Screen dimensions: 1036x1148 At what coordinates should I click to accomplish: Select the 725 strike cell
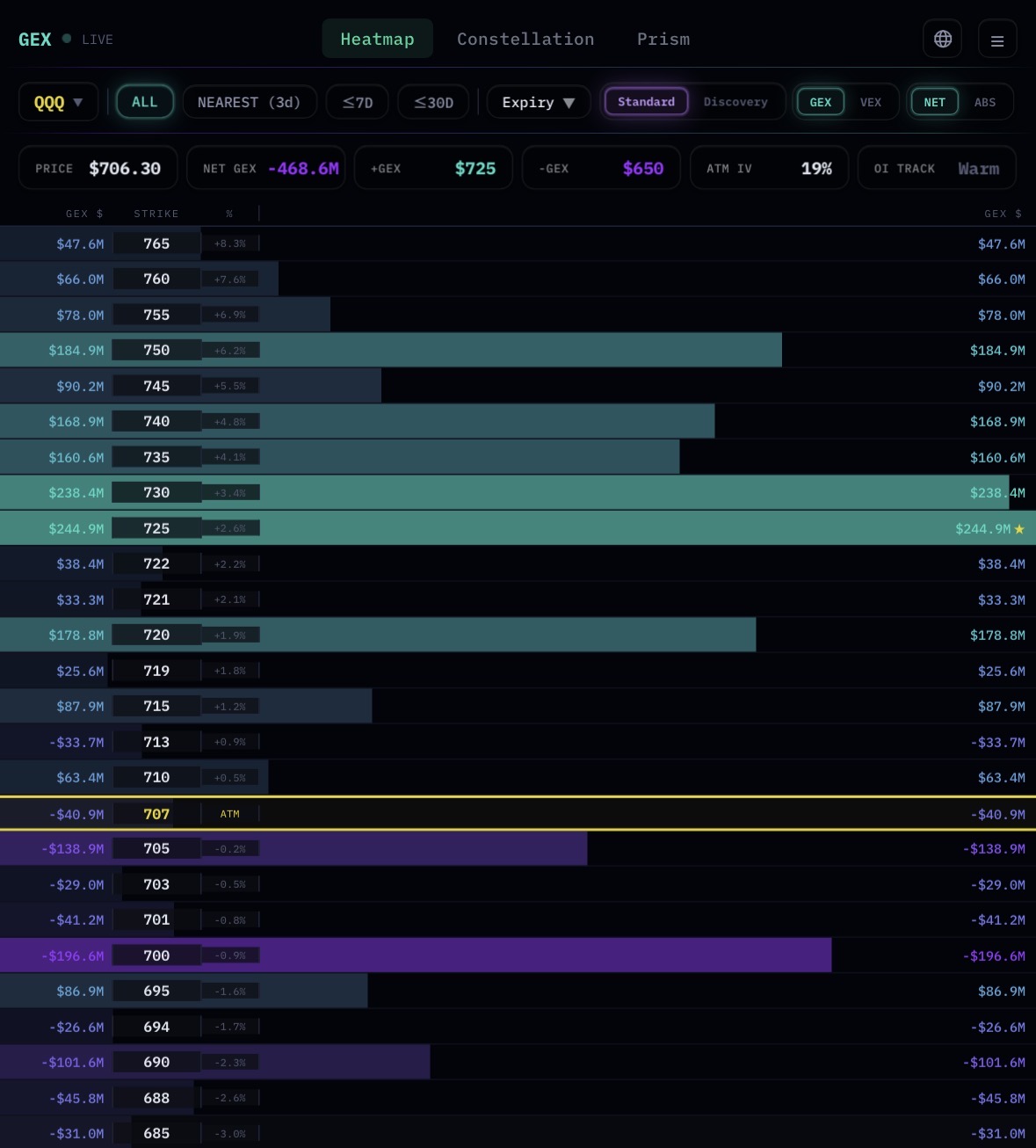[x=156, y=528]
